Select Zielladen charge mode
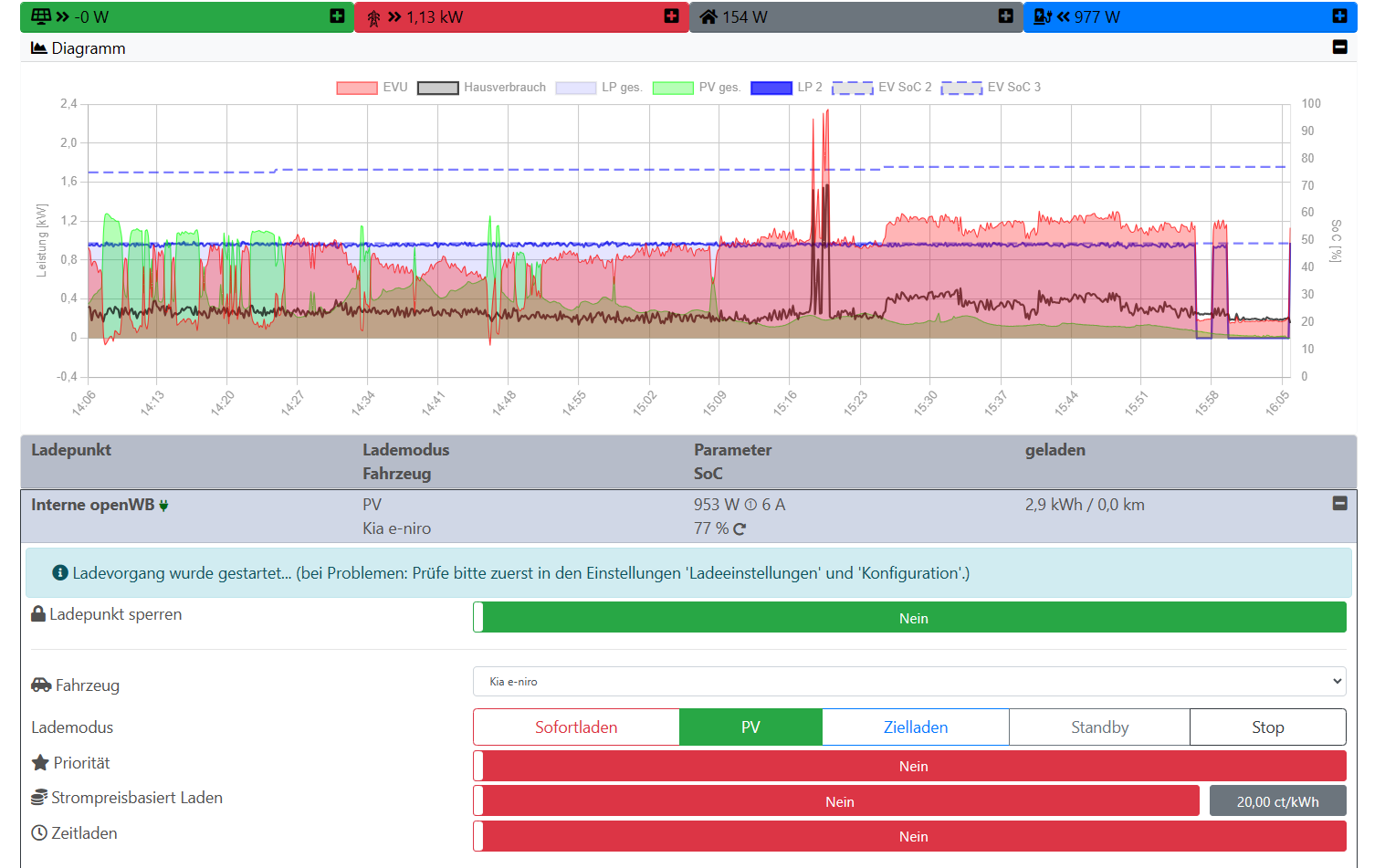1385x868 pixels. (x=915, y=727)
